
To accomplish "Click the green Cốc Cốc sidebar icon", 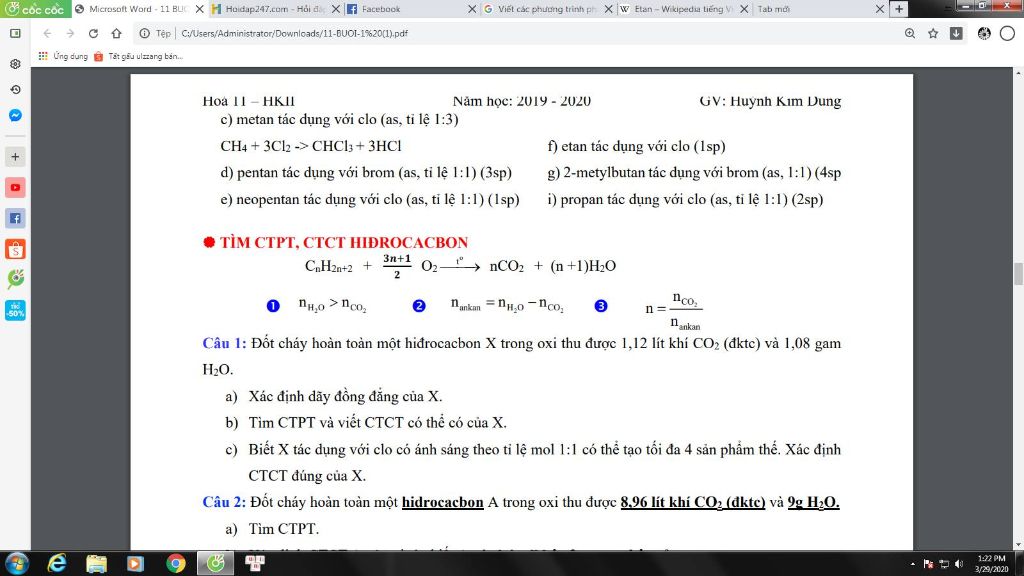I will (15, 279).
